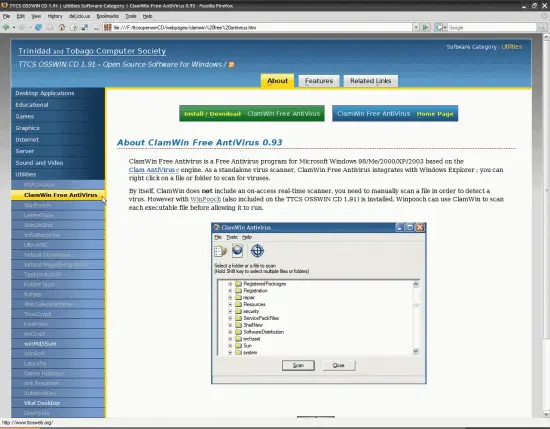Open the Bookmarks menu
550x429 pixels.
[108, 16]
